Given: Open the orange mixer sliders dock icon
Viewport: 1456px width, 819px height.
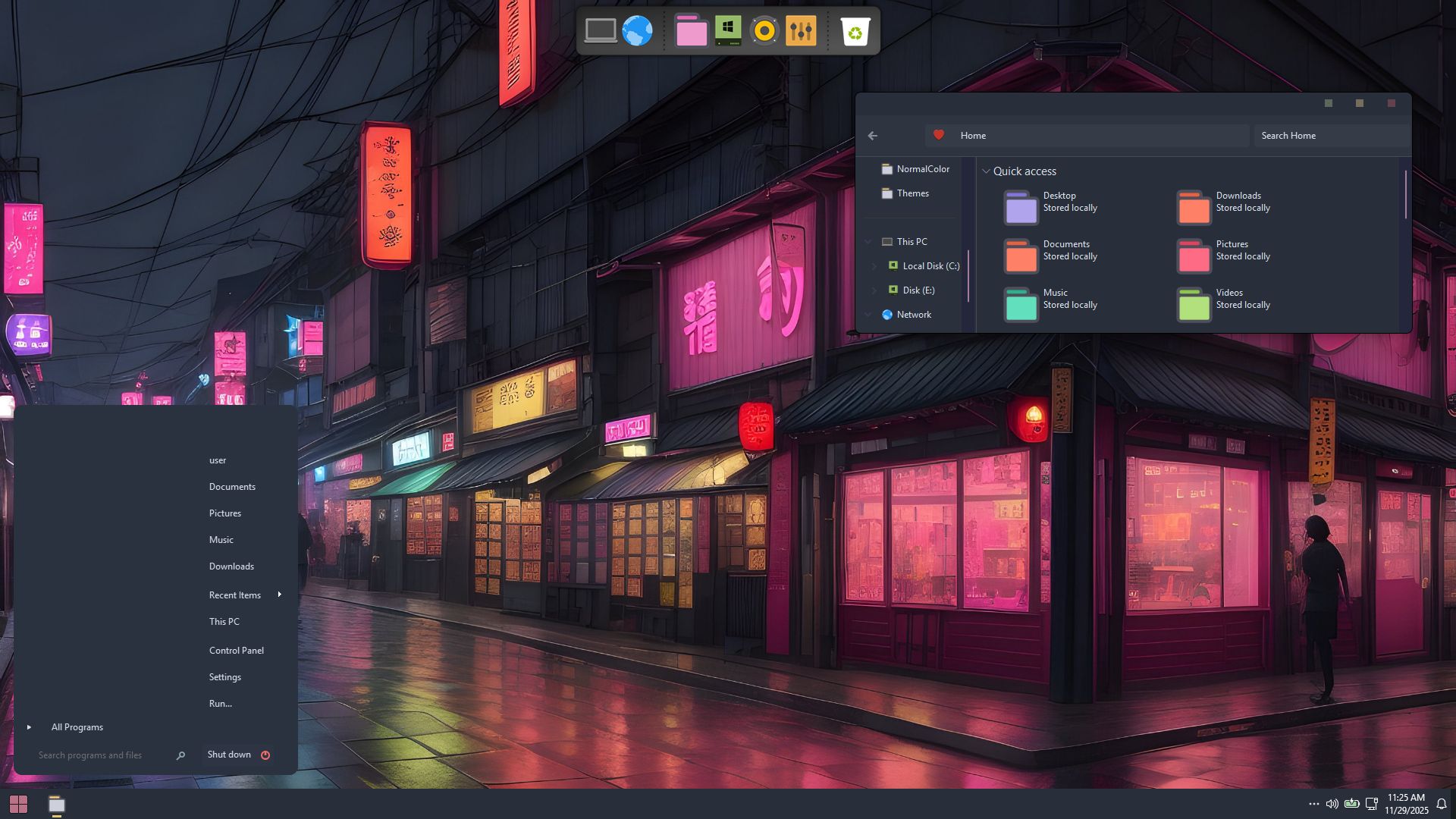Looking at the screenshot, I should click(x=801, y=31).
